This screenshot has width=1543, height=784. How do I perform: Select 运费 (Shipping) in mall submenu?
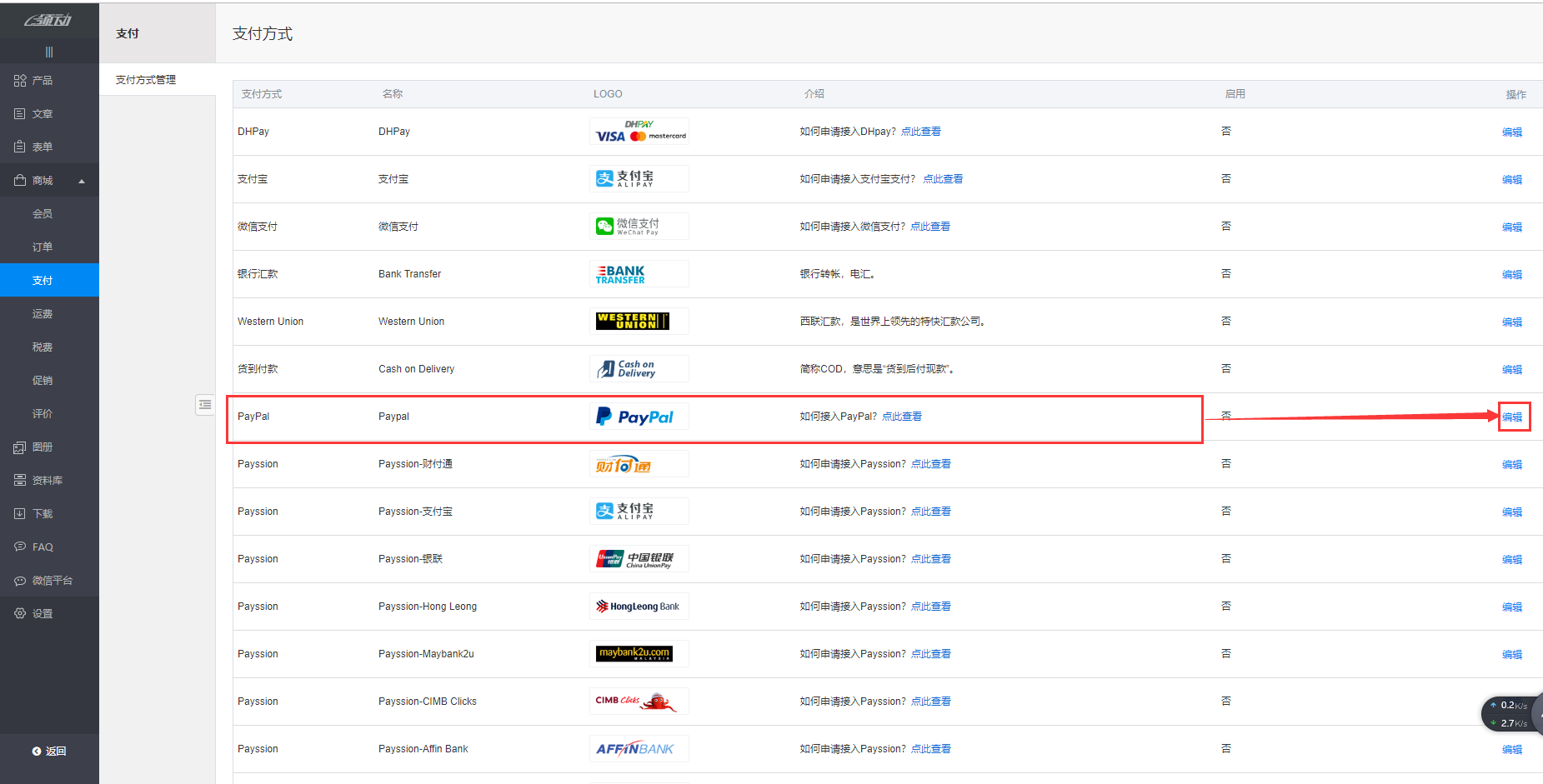point(43,314)
